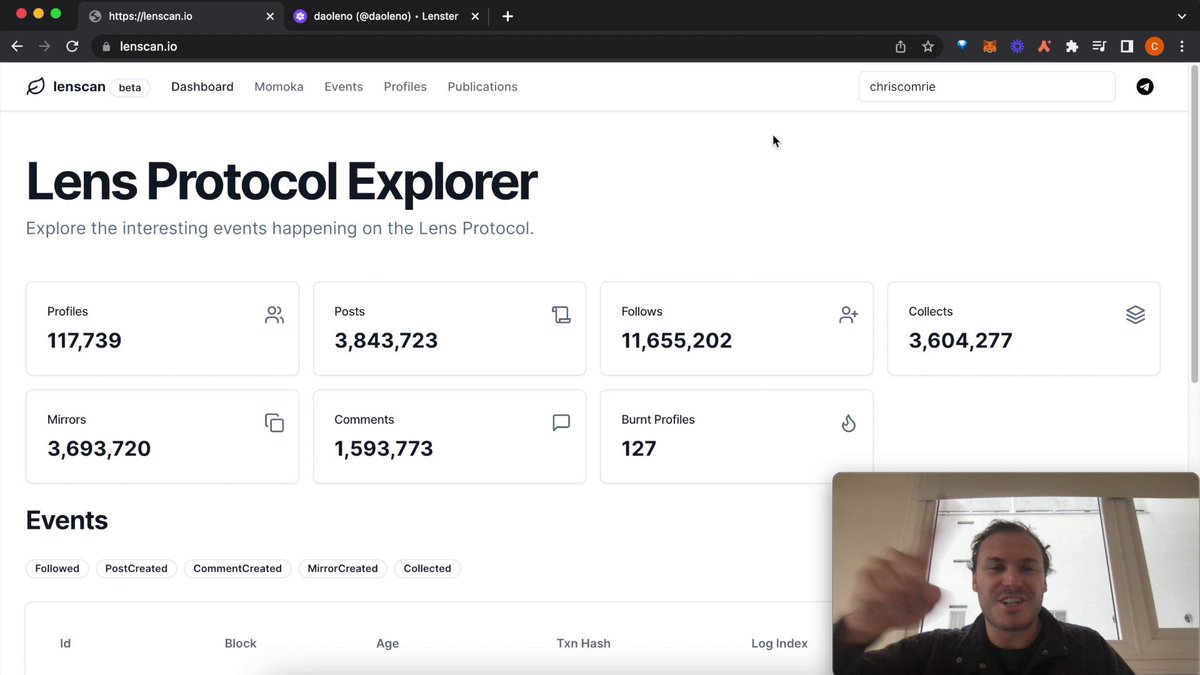The image size is (1200, 675).
Task: Click the Log Index column header
Action: [x=779, y=643]
